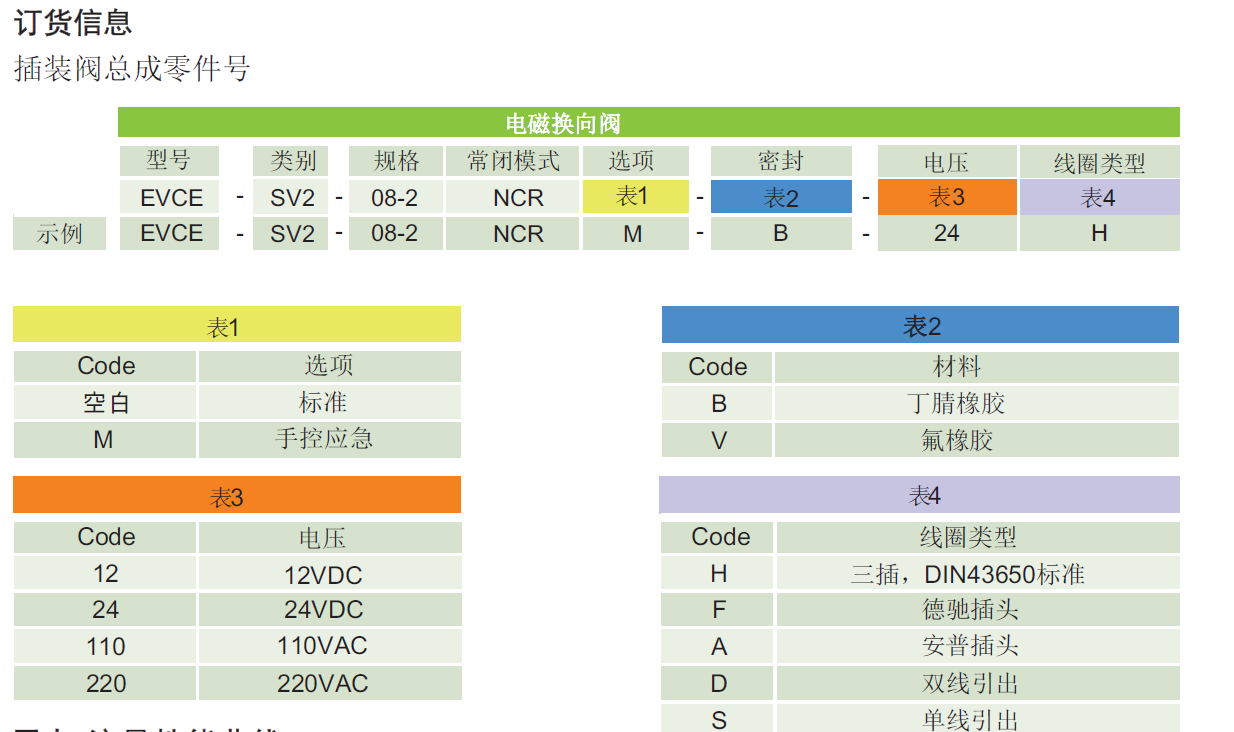The image size is (1234, 732).
Task: Click the 订货信息 section heading
Action: (73, 22)
